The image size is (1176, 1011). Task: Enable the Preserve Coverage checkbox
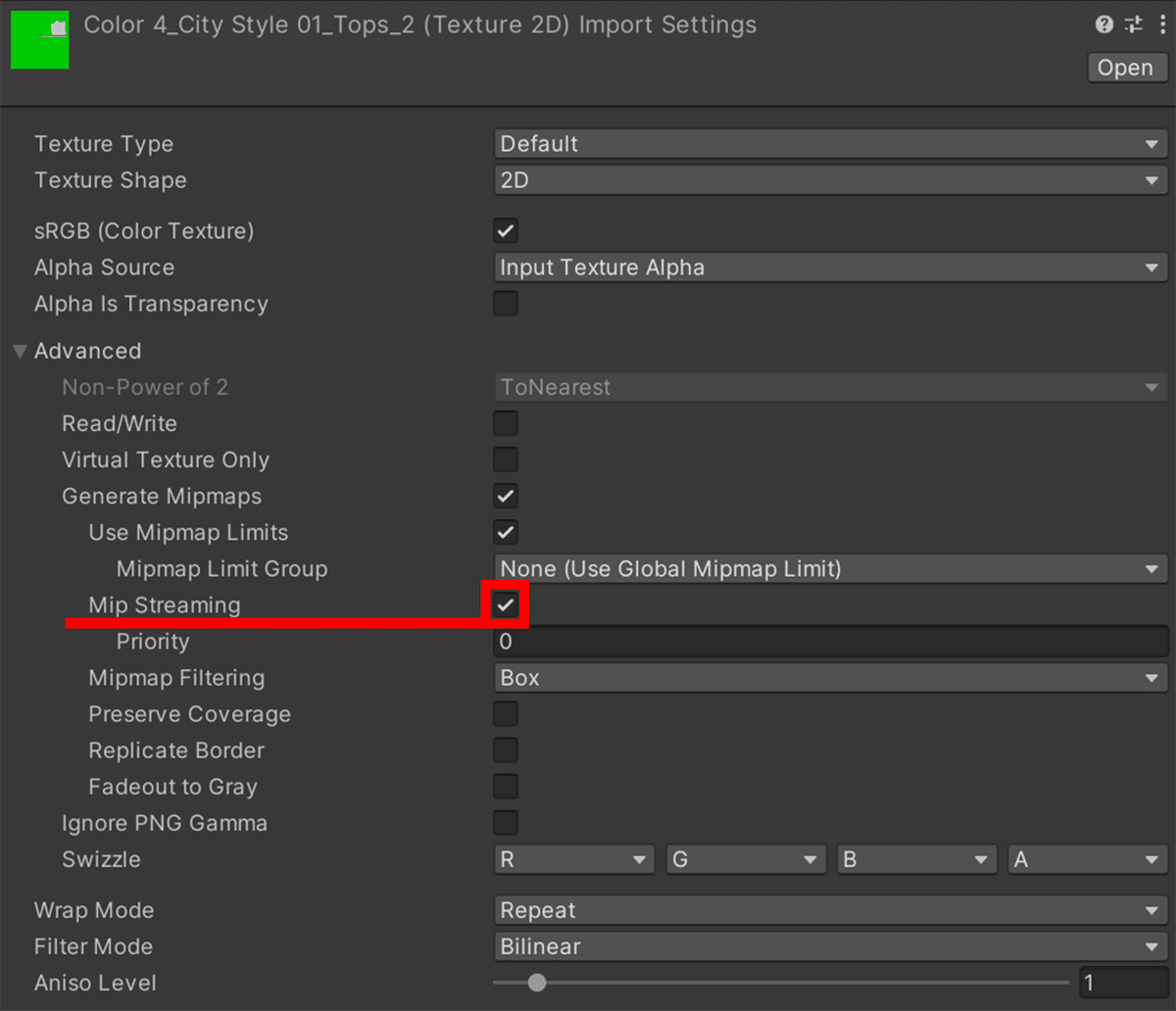506,714
